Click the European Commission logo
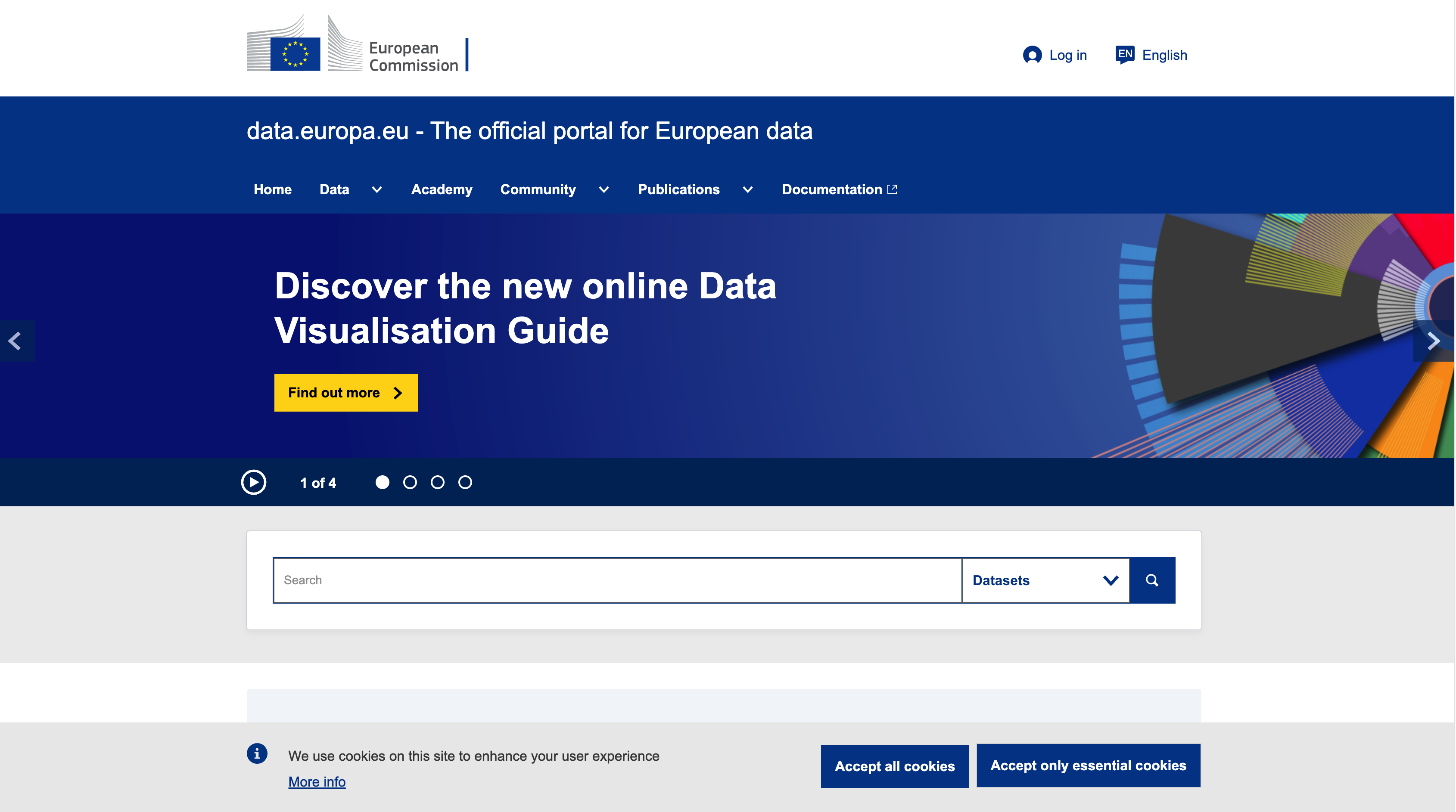Image resolution: width=1456 pixels, height=812 pixels. click(x=357, y=44)
